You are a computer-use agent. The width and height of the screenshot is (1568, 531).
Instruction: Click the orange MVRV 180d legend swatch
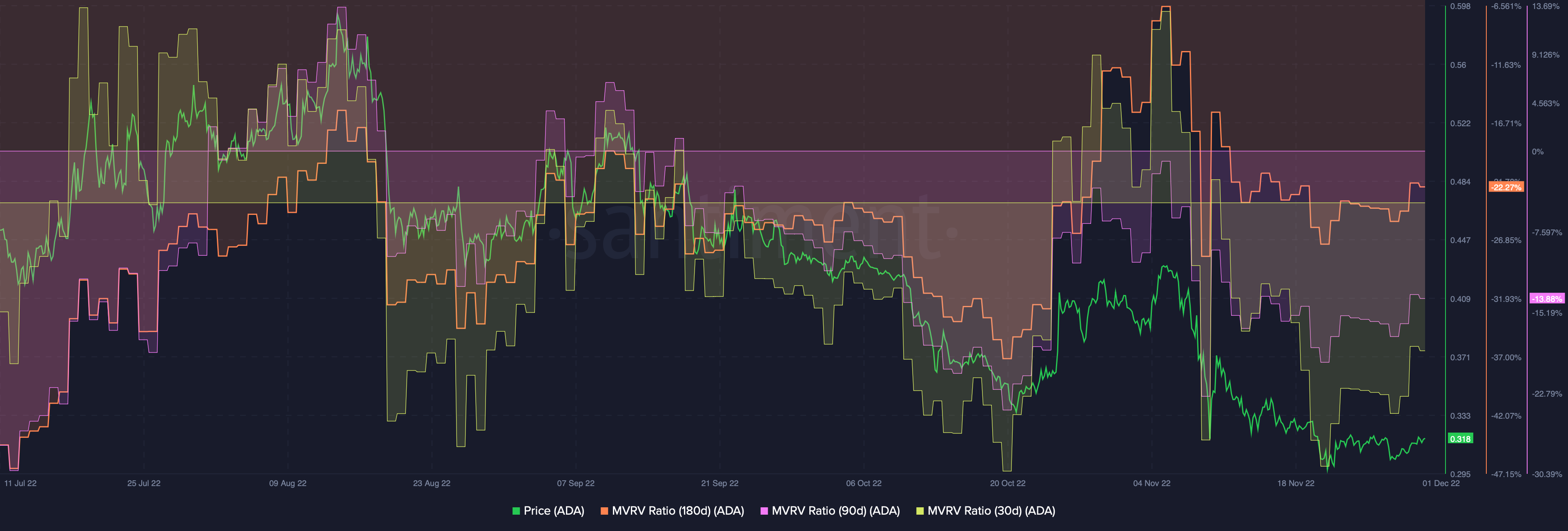[x=604, y=511]
